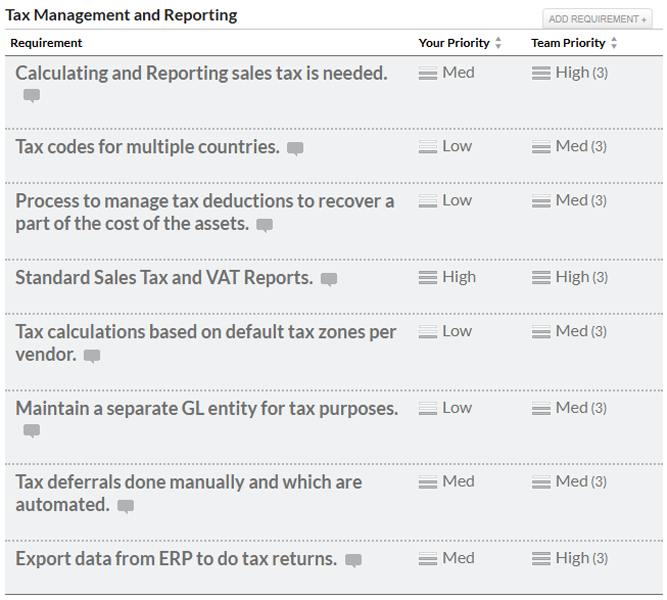
Task: Open the Export data from ERP requirement text
Action: (176, 558)
